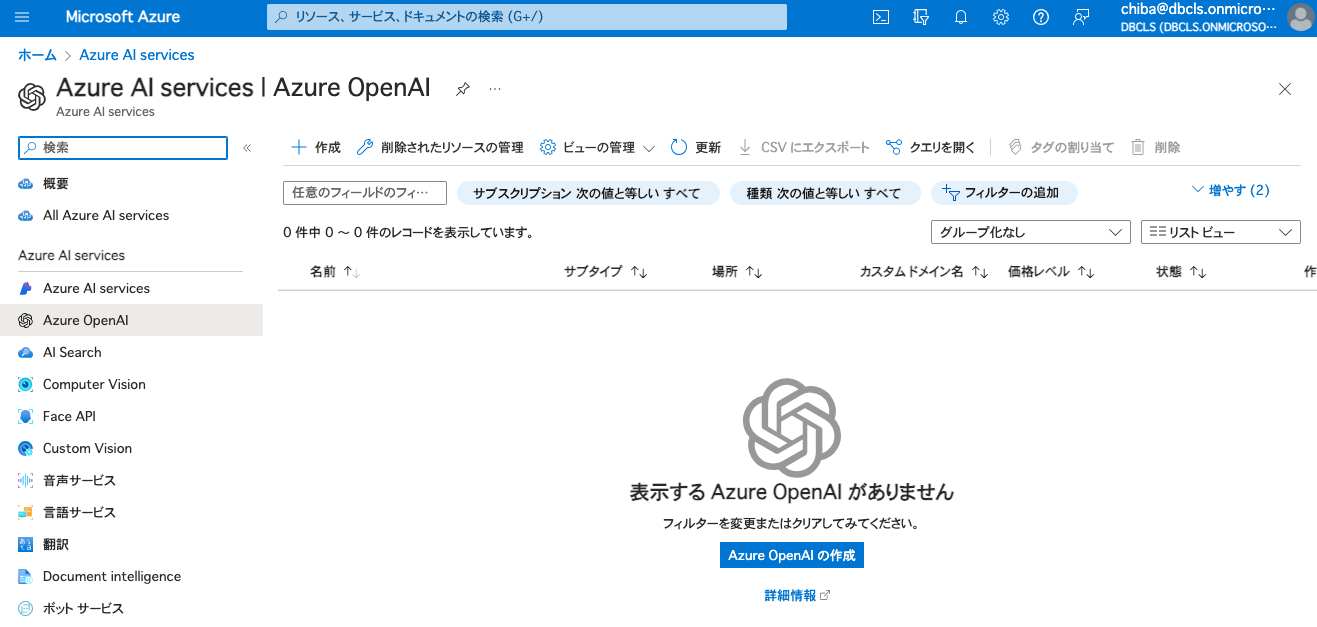1317x627 pixels.
Task: Click the フィルターの追加 button
Action: (x=1003, y=193)
